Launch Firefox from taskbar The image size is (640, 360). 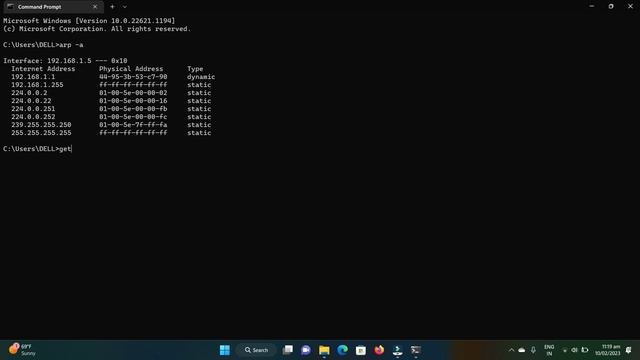pos(379,350)
